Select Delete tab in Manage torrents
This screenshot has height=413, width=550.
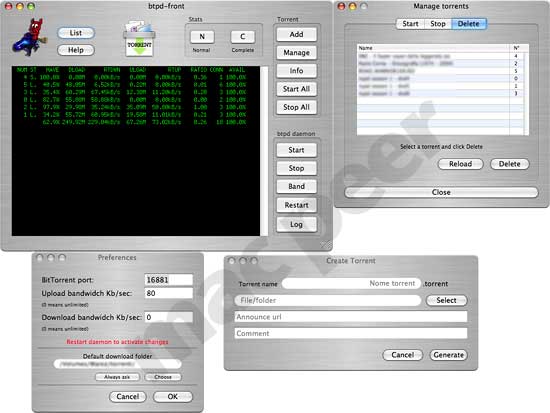click(469, 24)
